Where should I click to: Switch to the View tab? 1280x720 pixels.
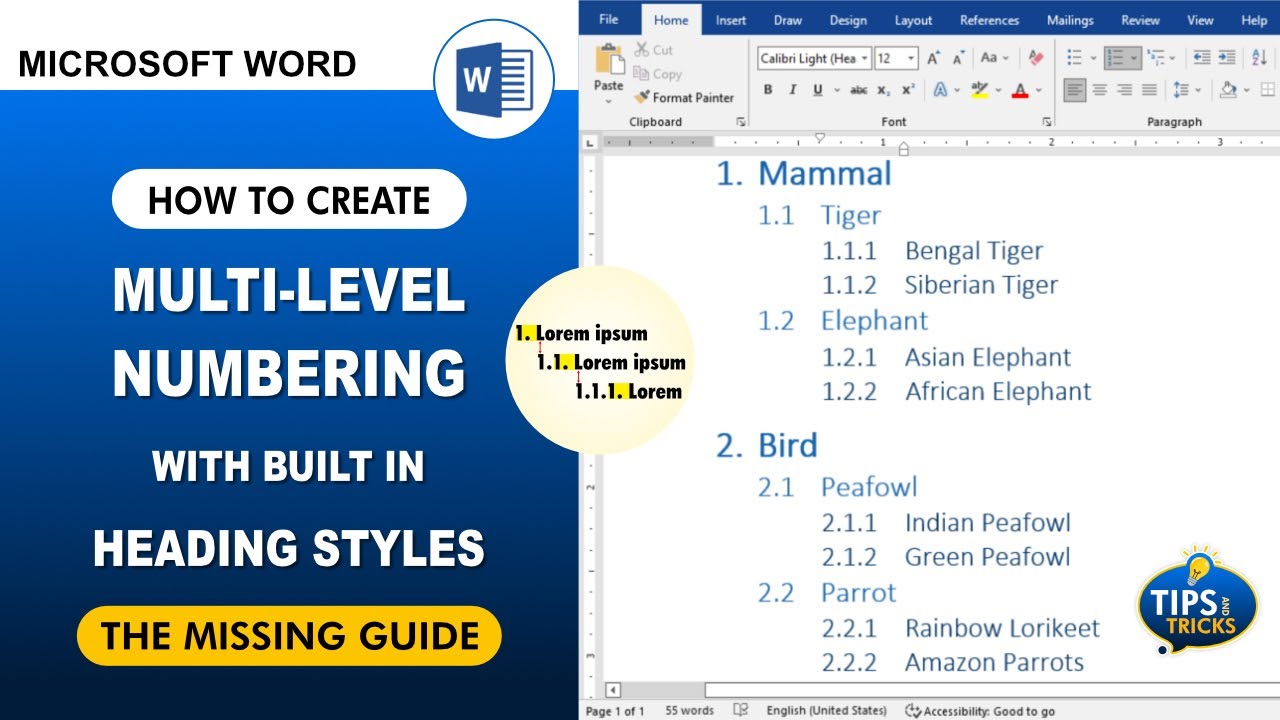coord(1200,20)
